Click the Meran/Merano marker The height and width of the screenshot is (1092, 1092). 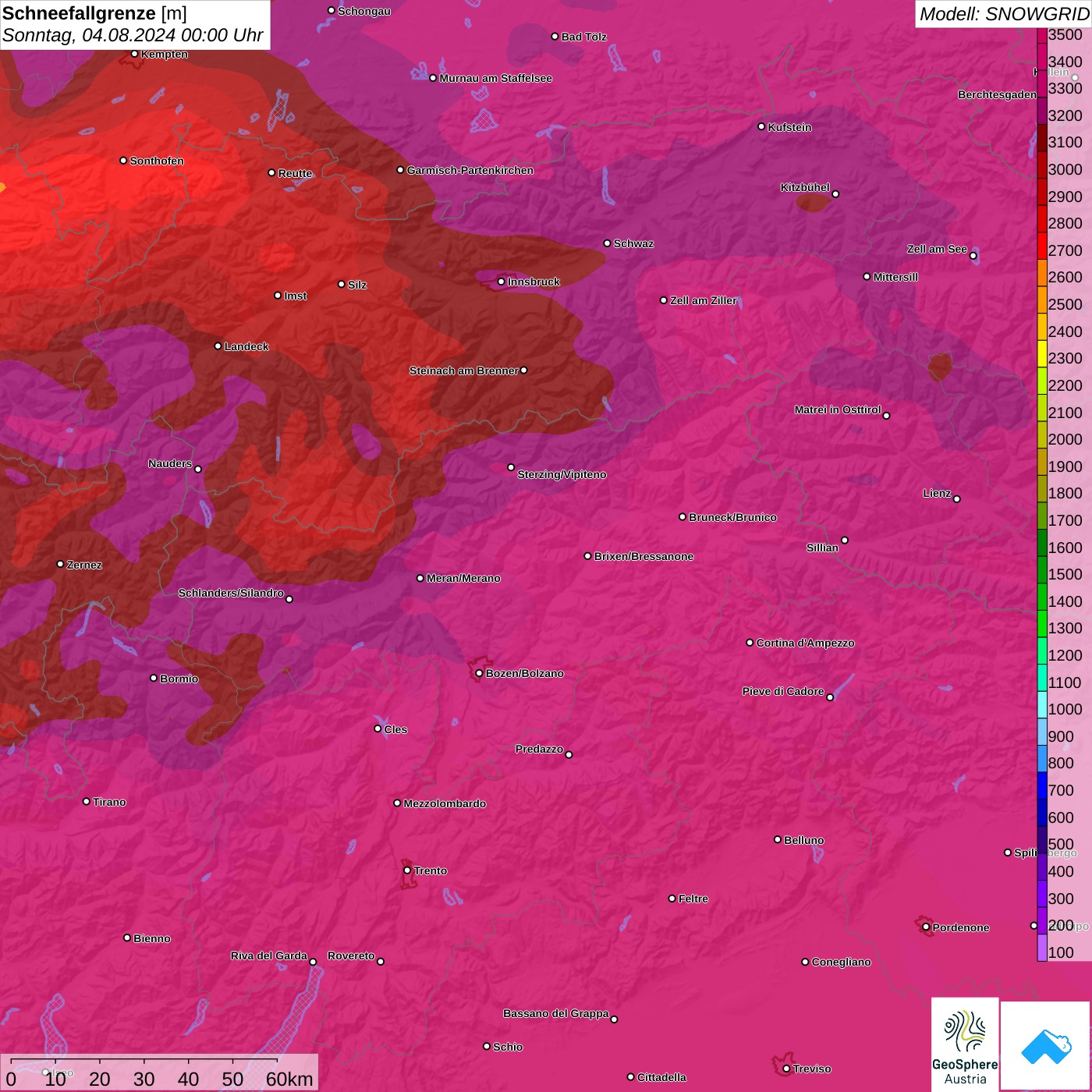click(420, 578)
